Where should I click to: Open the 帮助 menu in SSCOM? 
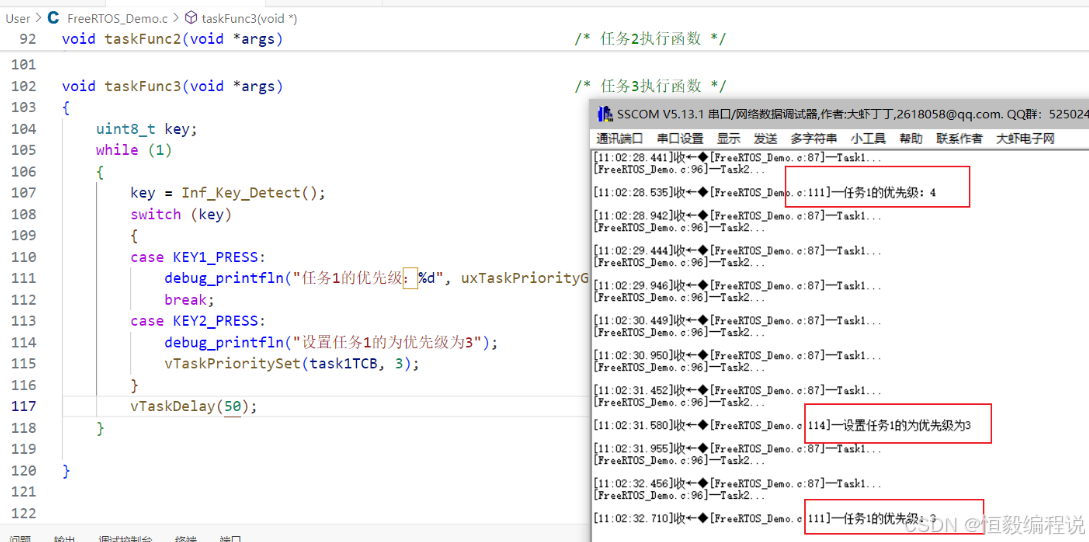coord(911,138)
